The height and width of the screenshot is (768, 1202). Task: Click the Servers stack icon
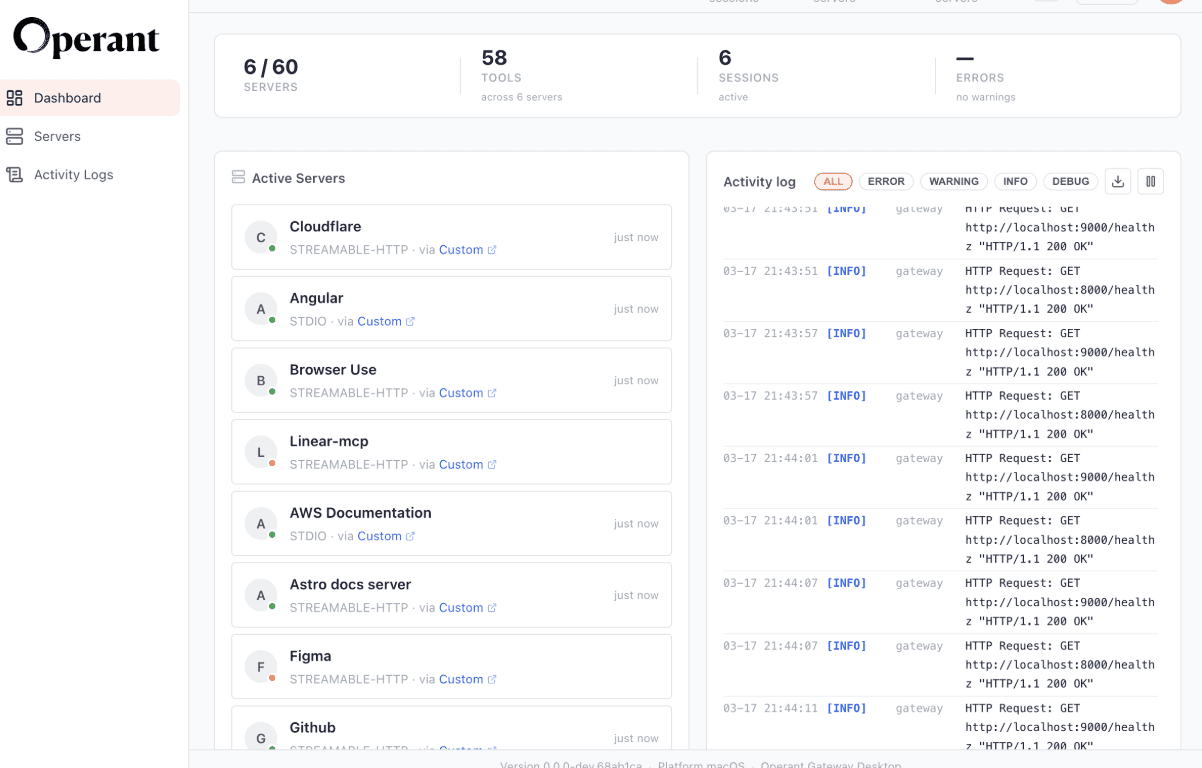click(14, 136)
